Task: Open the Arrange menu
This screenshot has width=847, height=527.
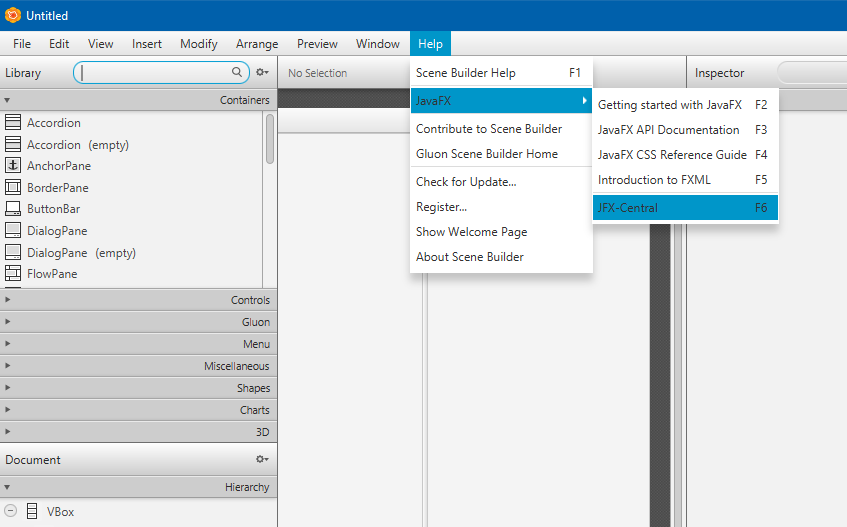Action: (x=257, y=44)
